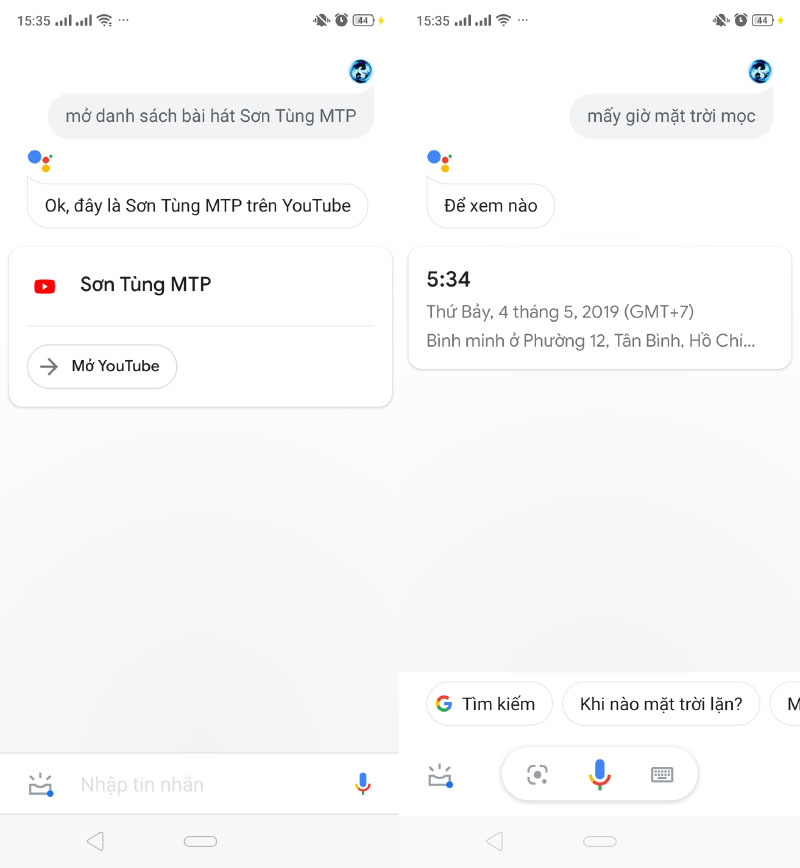800x868 pixels.
Task: Tap the YouTube icon on the Sơn Tùng MTP card
Action: point(44,285)
